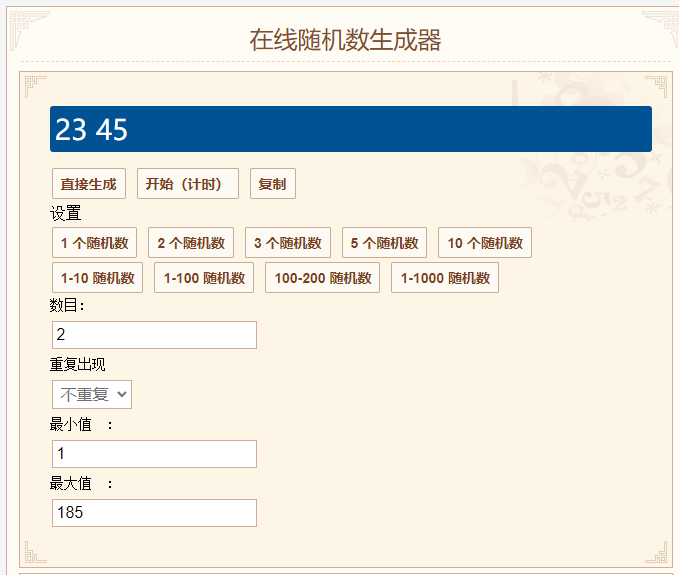Screen dimensions: 679x575
Task: Select the 2 个随机数 preset
Action: point(191,242)
